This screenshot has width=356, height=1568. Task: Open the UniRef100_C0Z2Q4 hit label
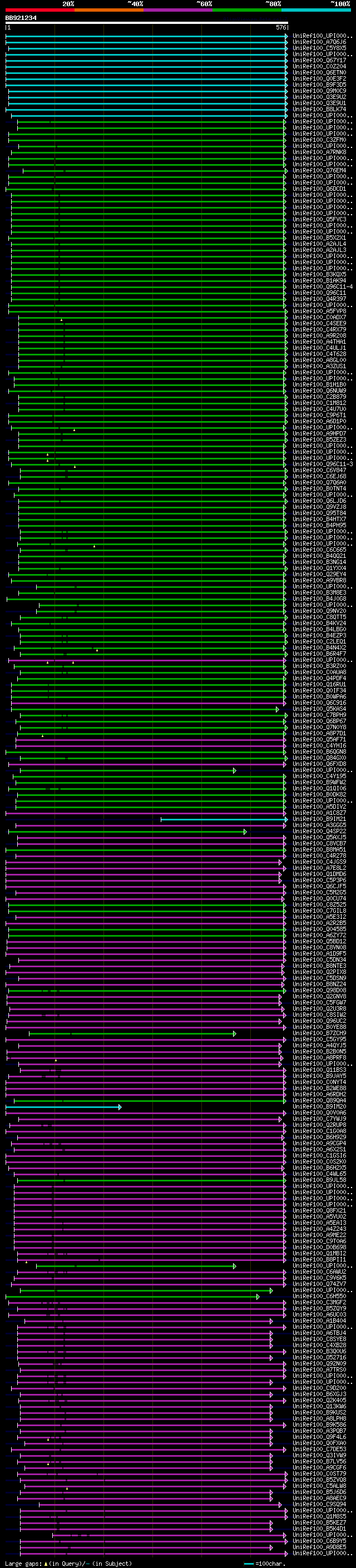319,66
